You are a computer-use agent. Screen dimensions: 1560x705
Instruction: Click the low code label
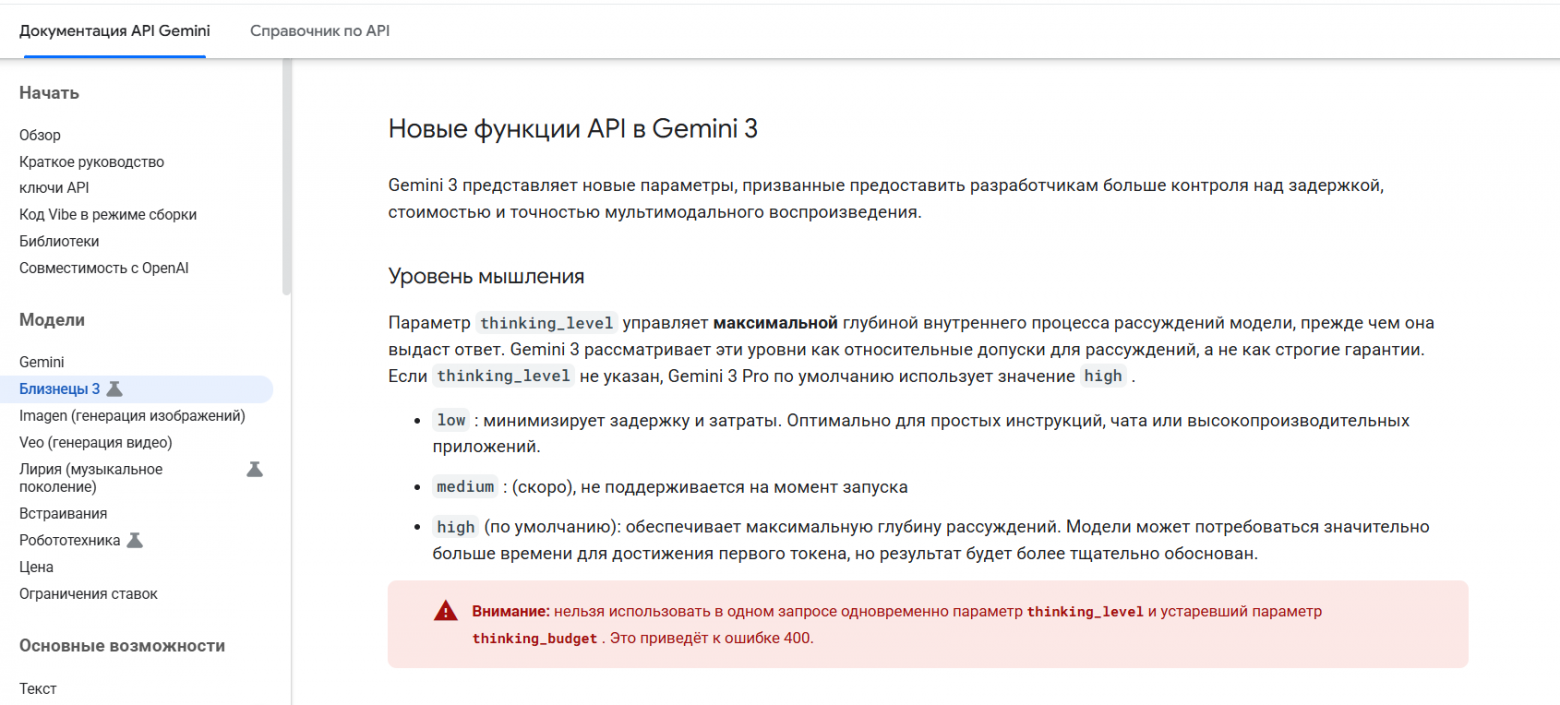pyautogui.click(x=451, y=421)
